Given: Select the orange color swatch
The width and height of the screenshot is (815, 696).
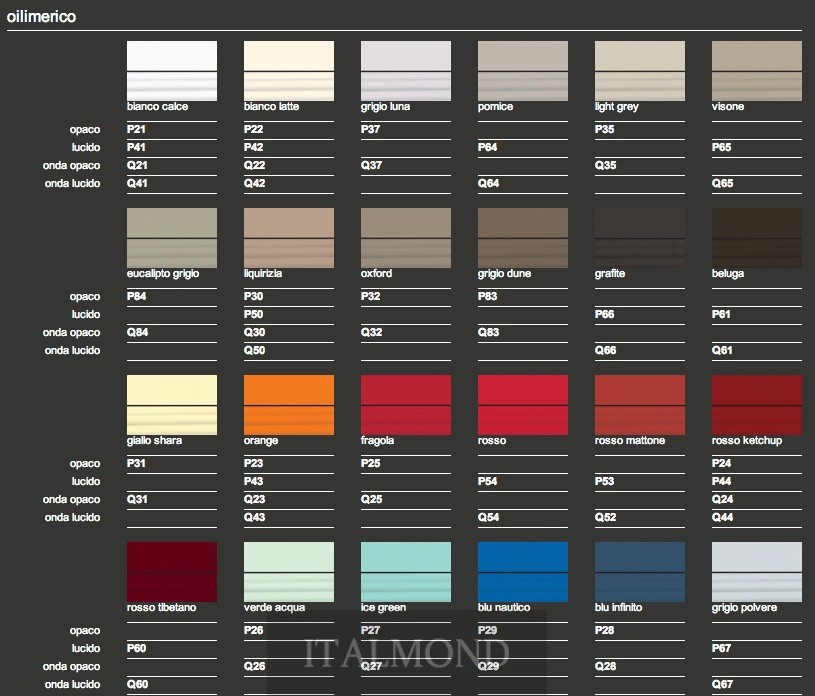Looking at the screenshot, I should click(x=288, y=405).
